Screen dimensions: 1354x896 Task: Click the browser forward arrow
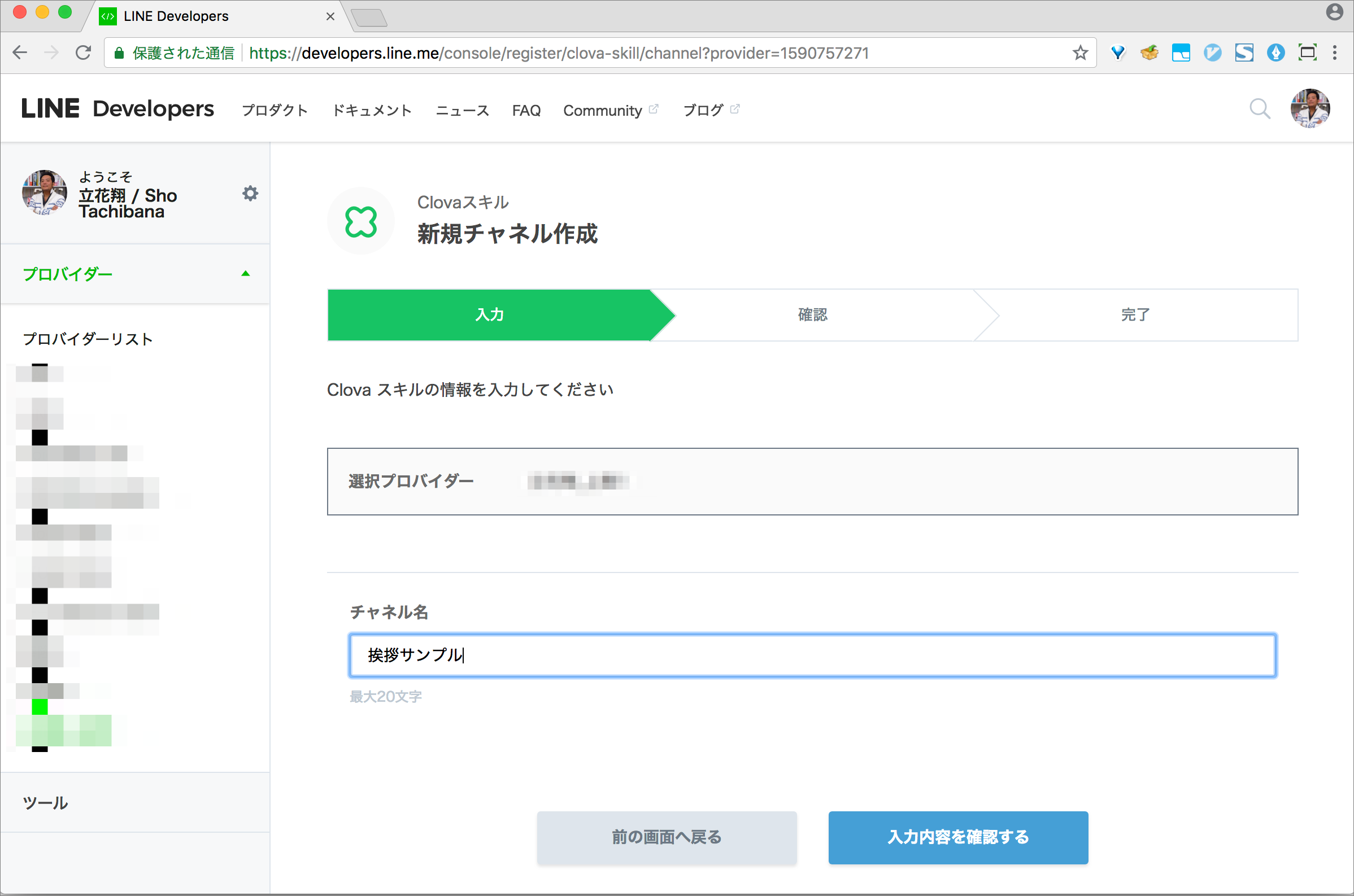click(x=51, y=53)
